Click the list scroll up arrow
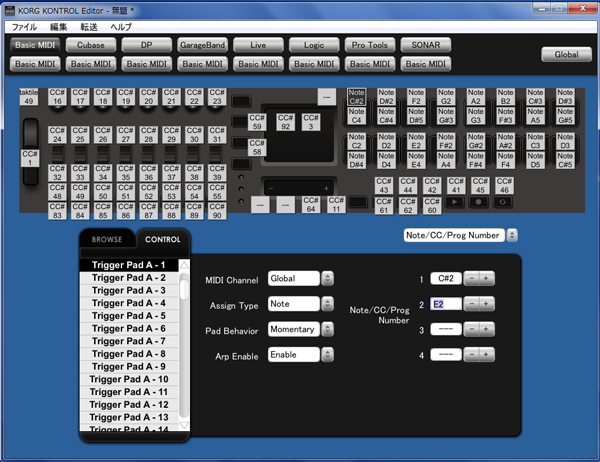Screen dimensions: 600x462 pyautogui.click(x=184, y=265)
